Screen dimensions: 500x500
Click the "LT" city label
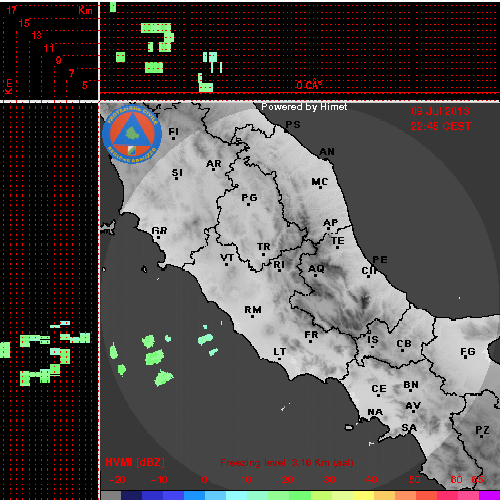(x=280, y=352)
